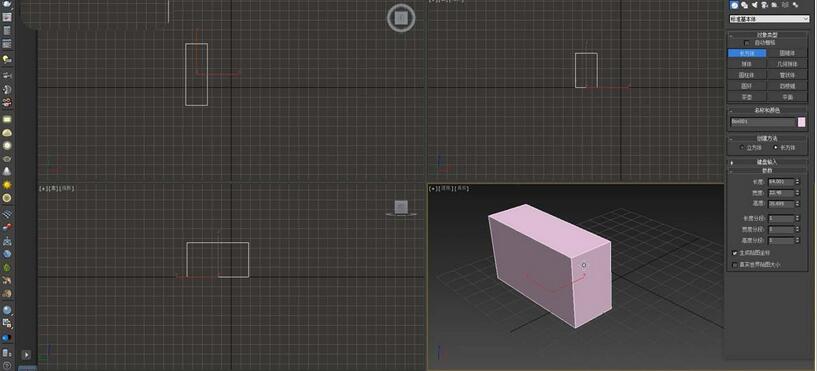Screen dimensions: 817x371
Task: Open the 标准基本体 primitives dropdown
Action: [769, 19]
